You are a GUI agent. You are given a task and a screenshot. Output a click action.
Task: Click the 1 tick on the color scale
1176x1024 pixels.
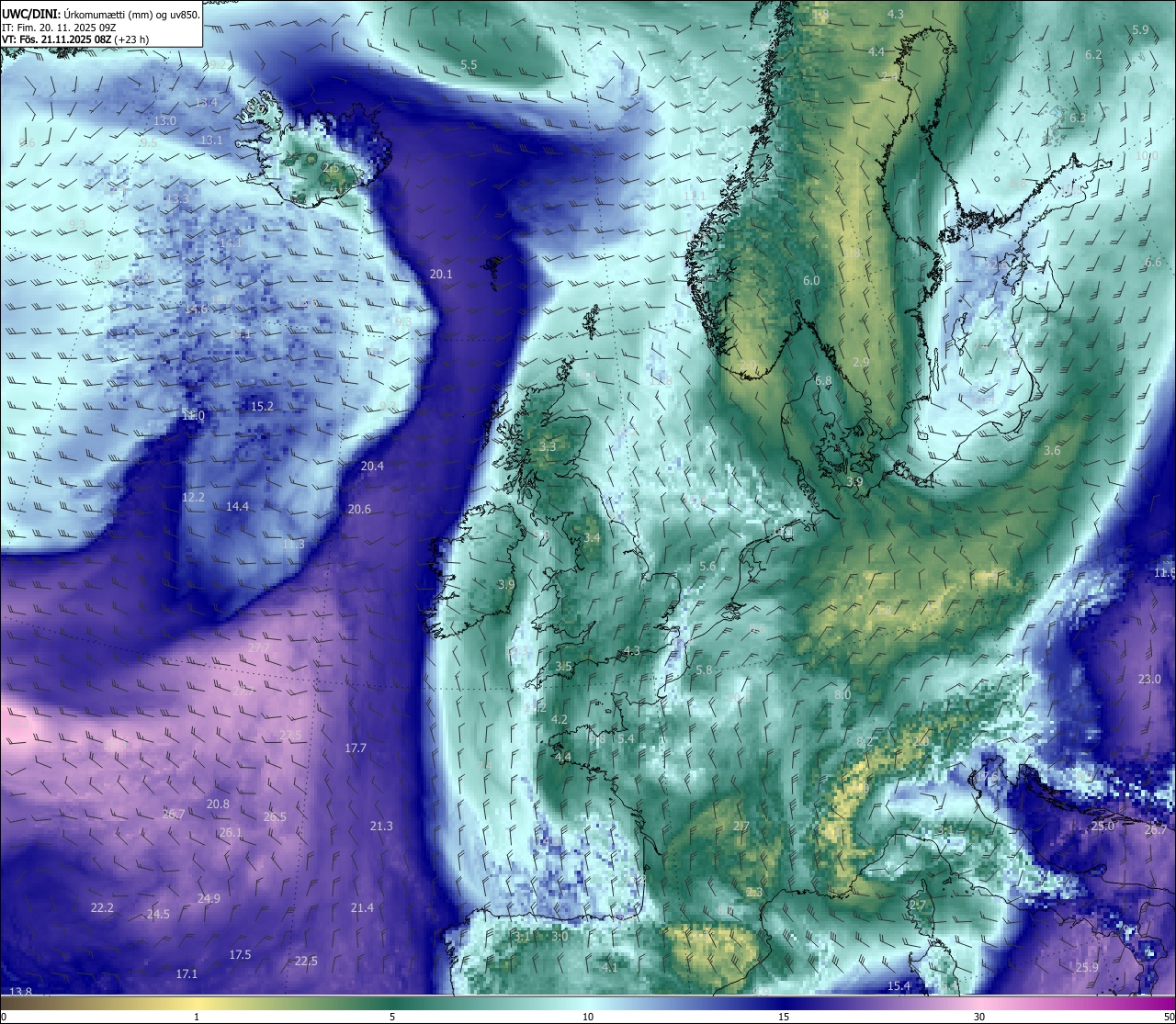[x=197, y=1016]
